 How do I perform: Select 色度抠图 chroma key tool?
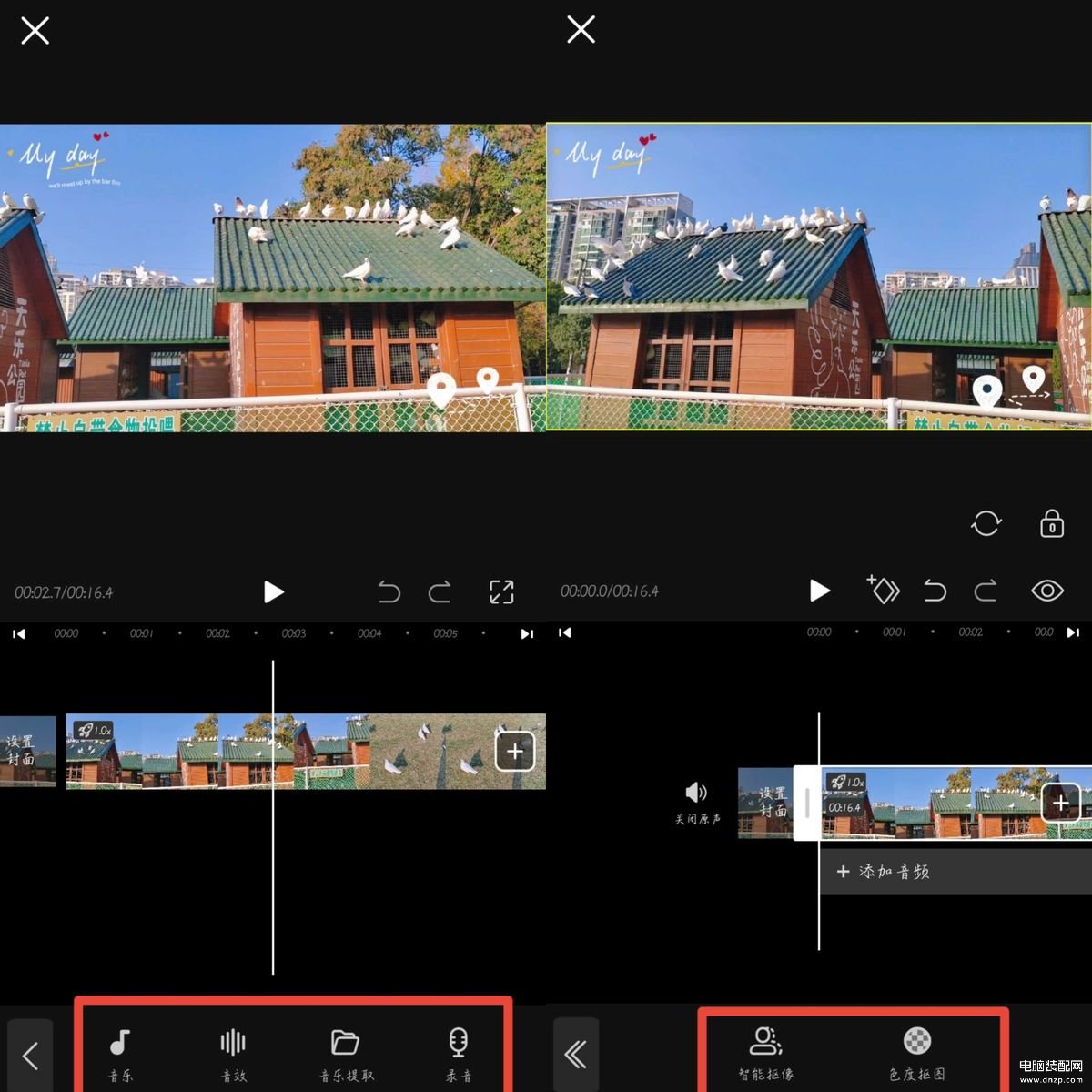tap(917, 1054)
